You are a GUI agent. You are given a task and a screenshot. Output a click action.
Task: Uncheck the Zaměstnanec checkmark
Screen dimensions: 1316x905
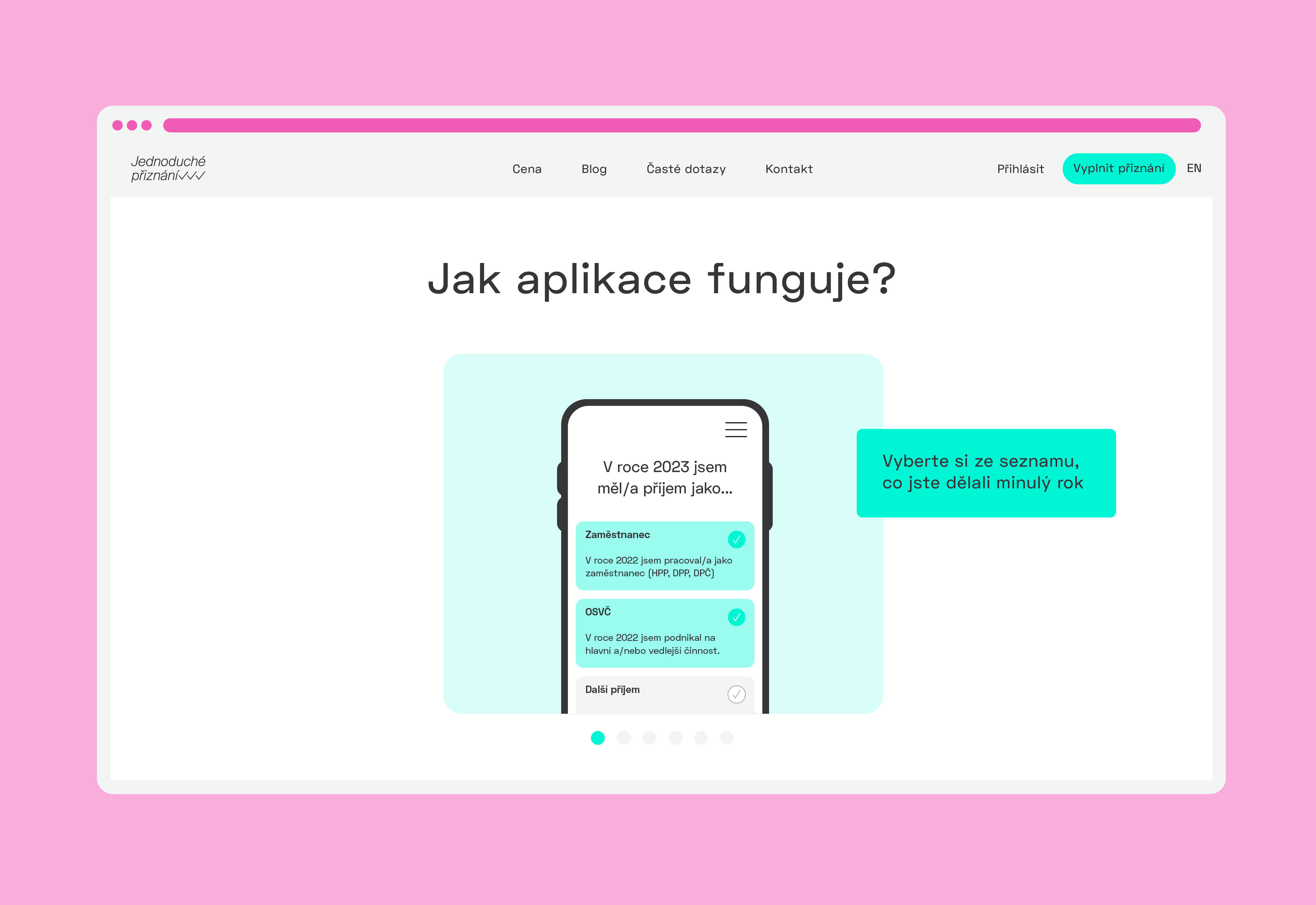point(736,539)
